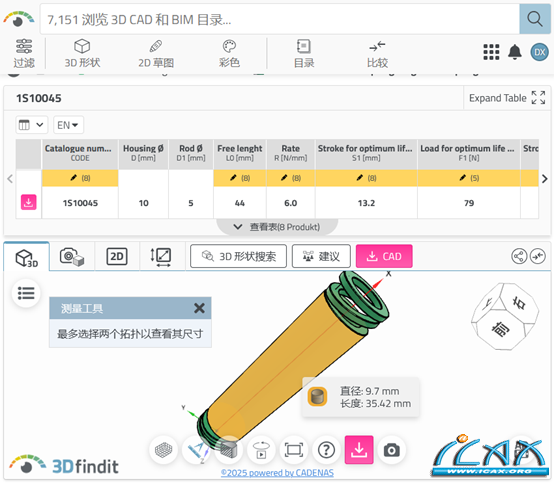This screenshot has width=554, height=483.
Task: Click the search magnifier button
Action: click(x=535, y=19)
